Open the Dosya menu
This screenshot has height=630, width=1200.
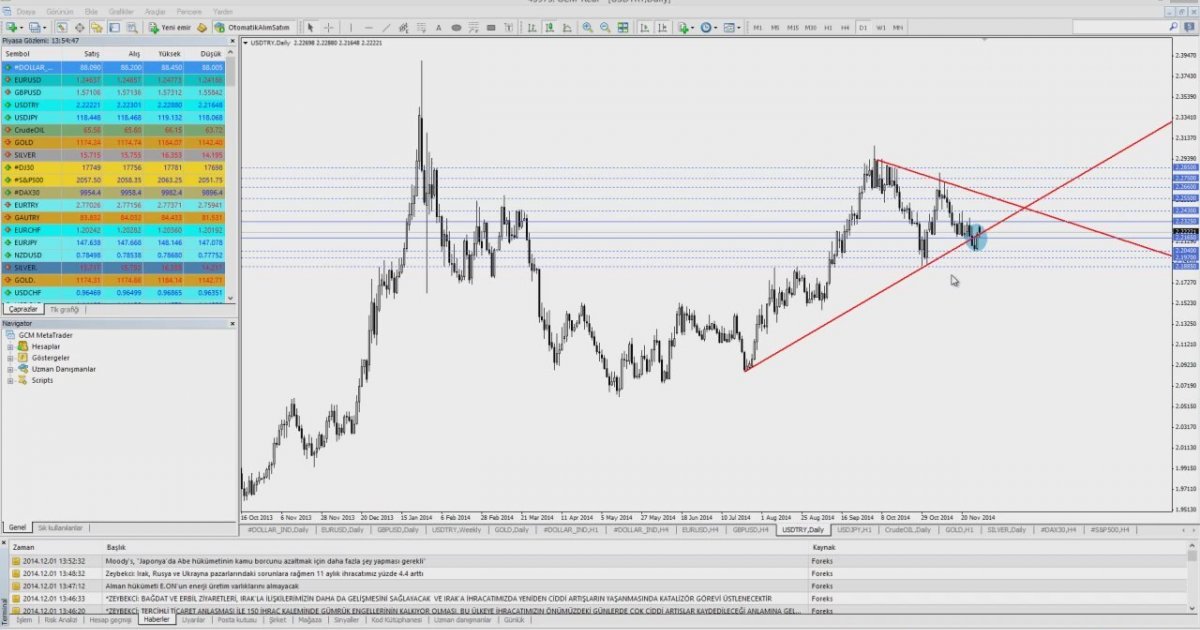coord(25,12)
